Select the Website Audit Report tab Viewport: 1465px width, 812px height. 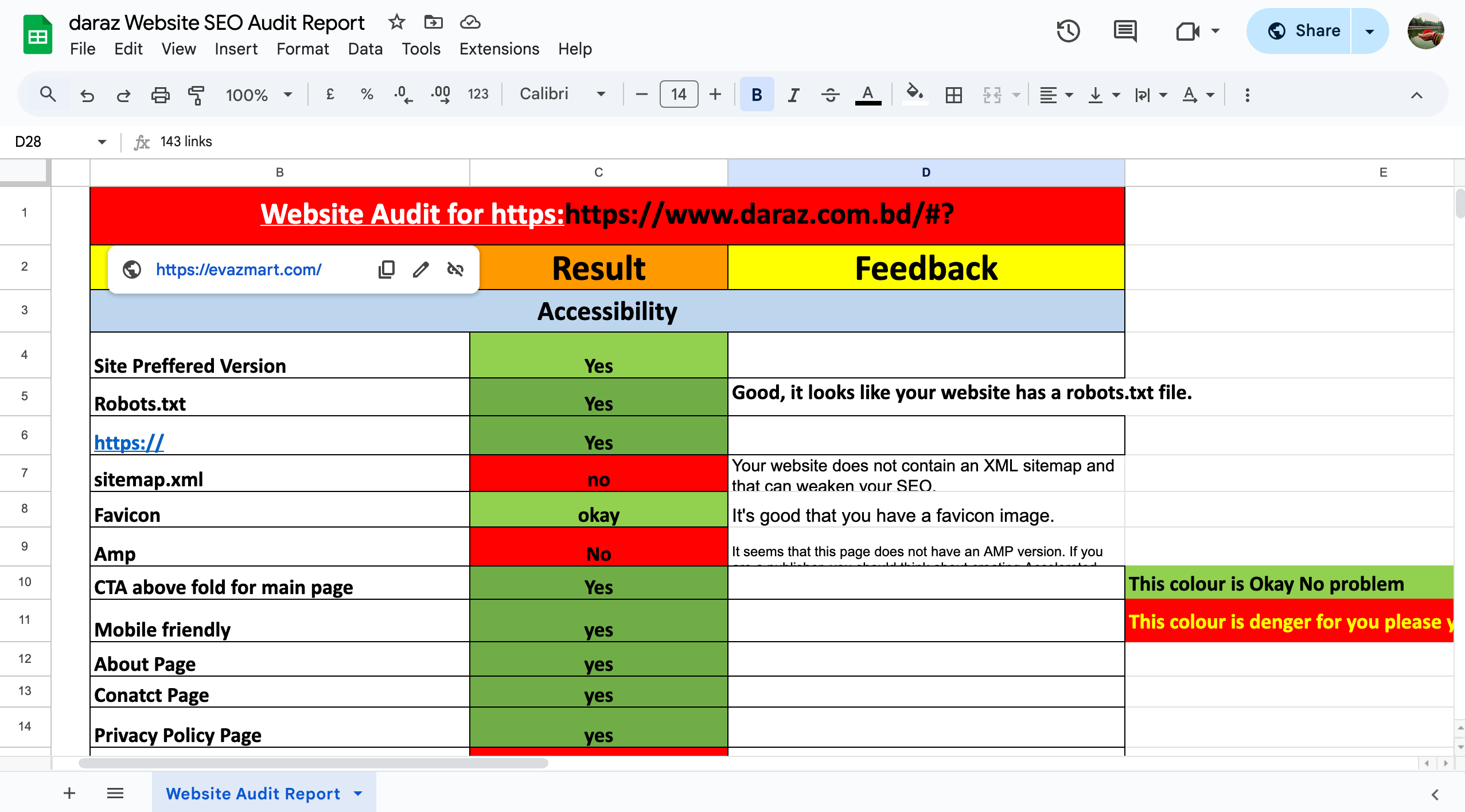[x=254, y=793]
